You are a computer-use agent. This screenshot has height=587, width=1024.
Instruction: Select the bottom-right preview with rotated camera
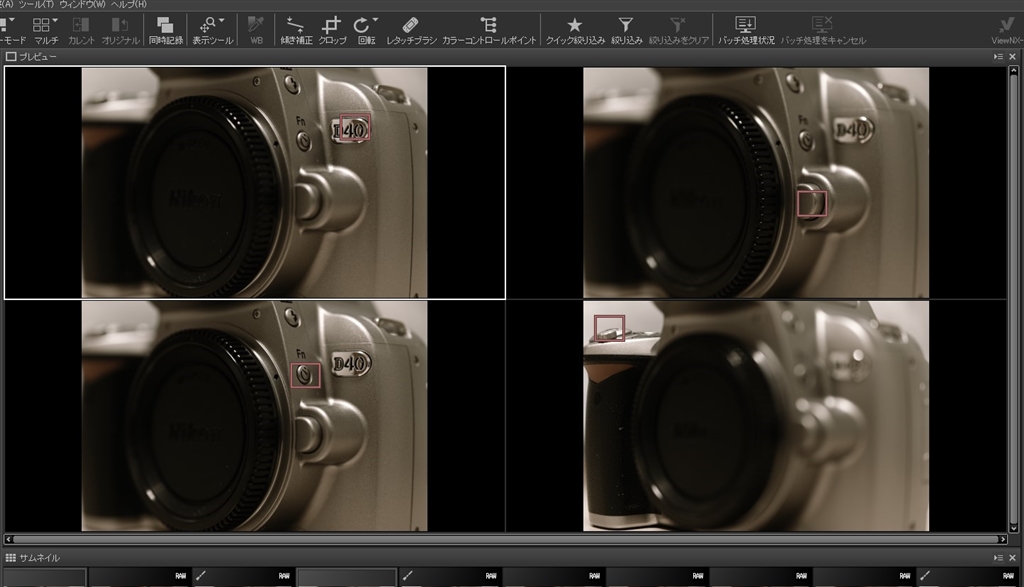pos(756,416)
